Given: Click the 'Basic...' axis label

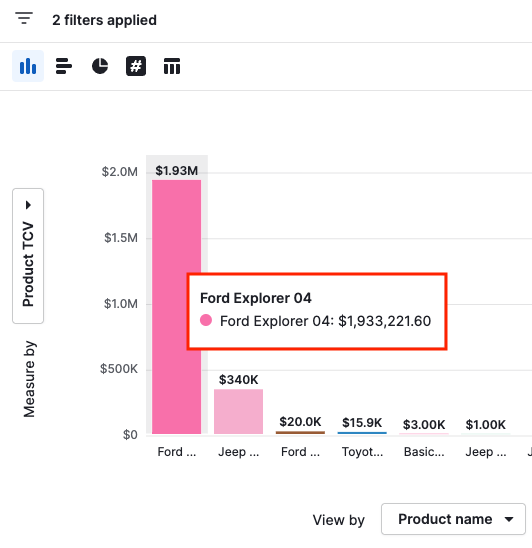Looking at the screenshot, I should point(424,452).
